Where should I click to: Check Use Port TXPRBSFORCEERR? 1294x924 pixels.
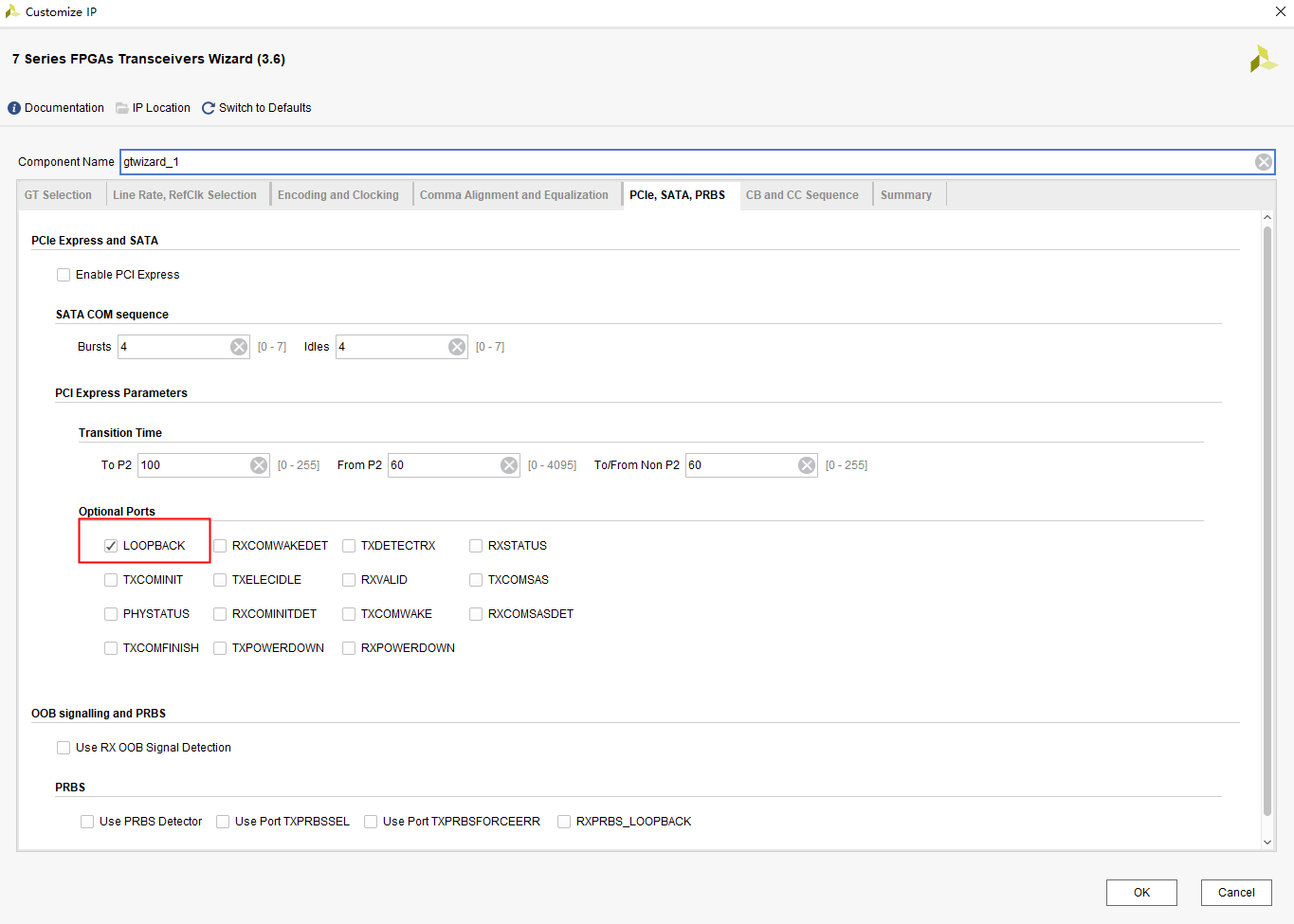(x=371, y=822)
